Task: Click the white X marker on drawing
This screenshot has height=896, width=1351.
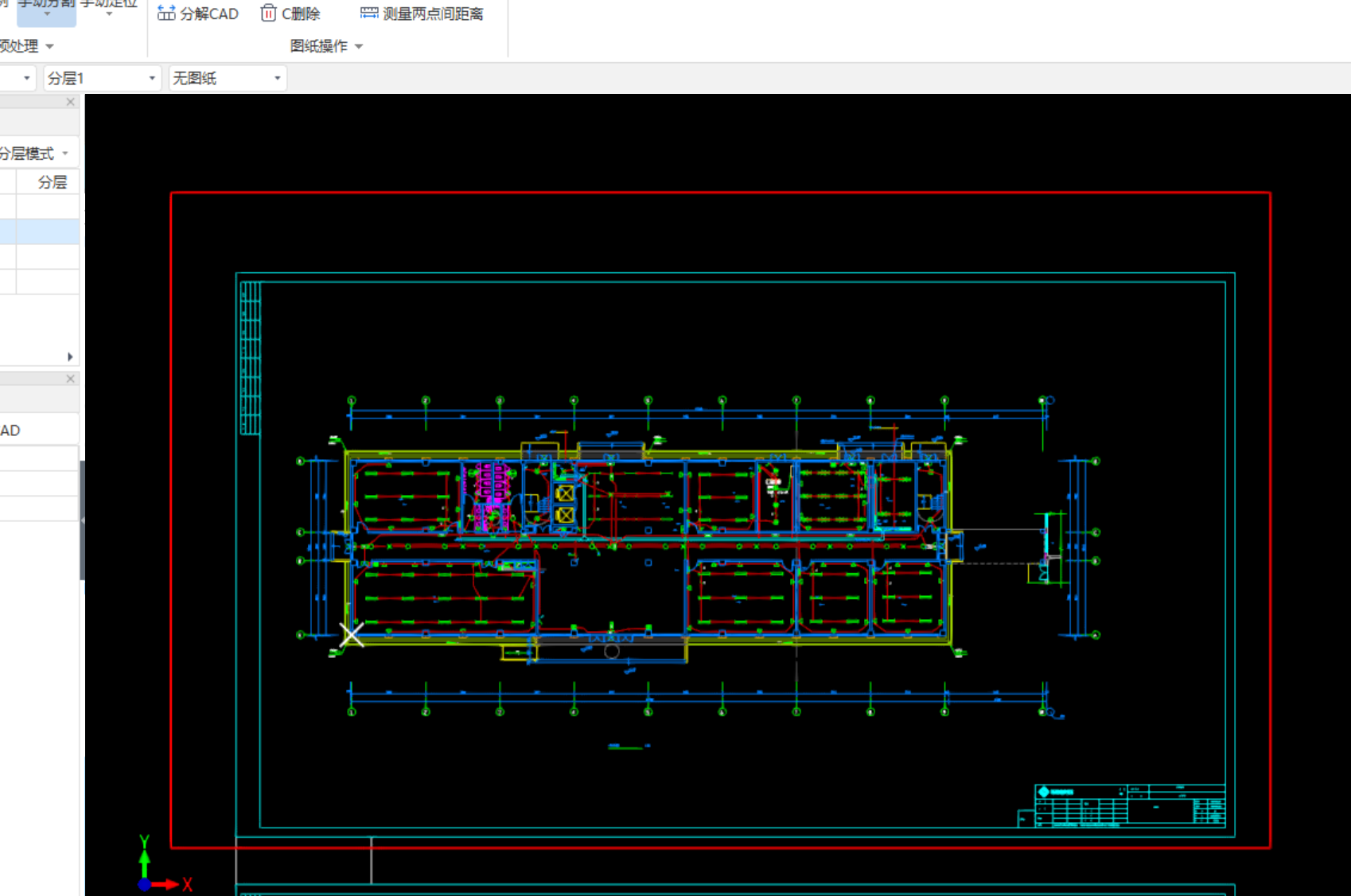Action: click(352, 634)
